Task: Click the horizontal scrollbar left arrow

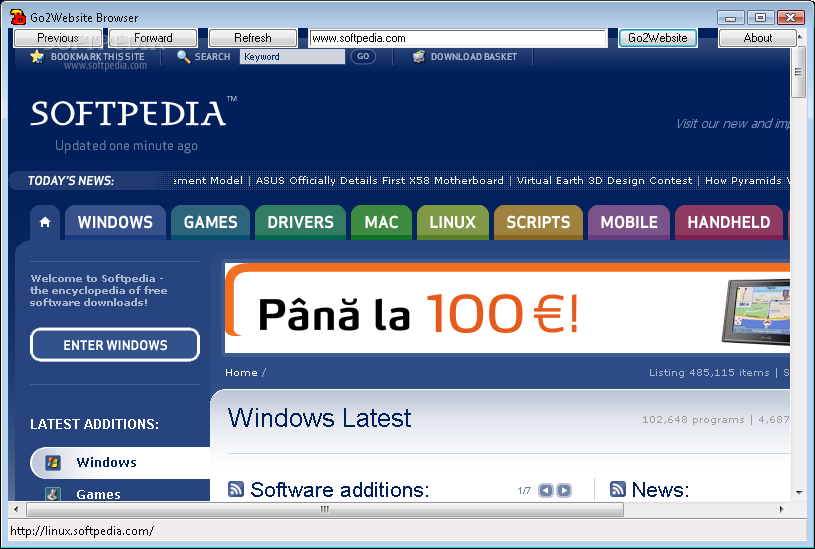Action: coord(16,509)
